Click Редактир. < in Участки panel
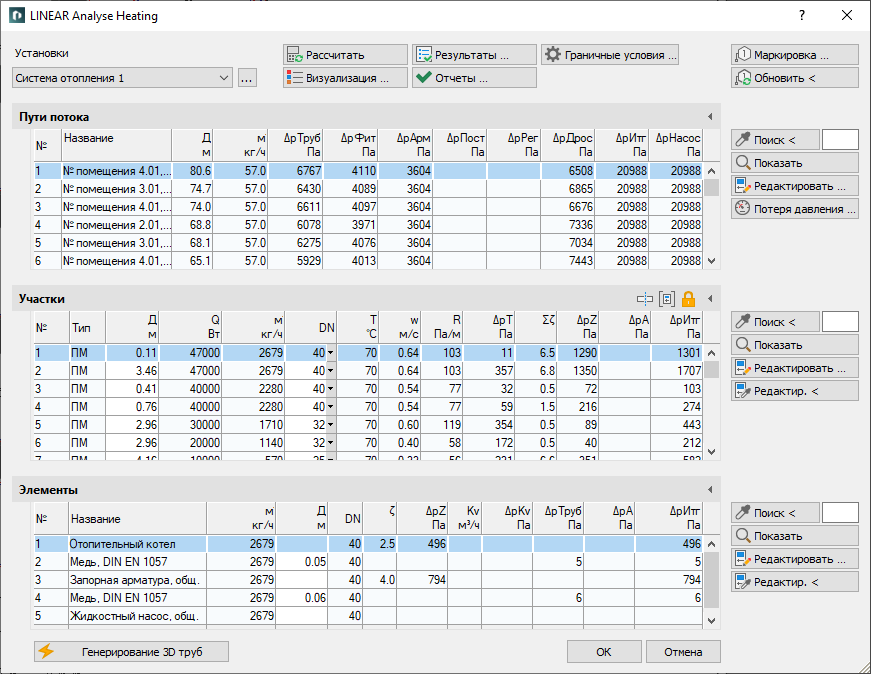This screenshot has height=674, width=871. tap(795, 391)
